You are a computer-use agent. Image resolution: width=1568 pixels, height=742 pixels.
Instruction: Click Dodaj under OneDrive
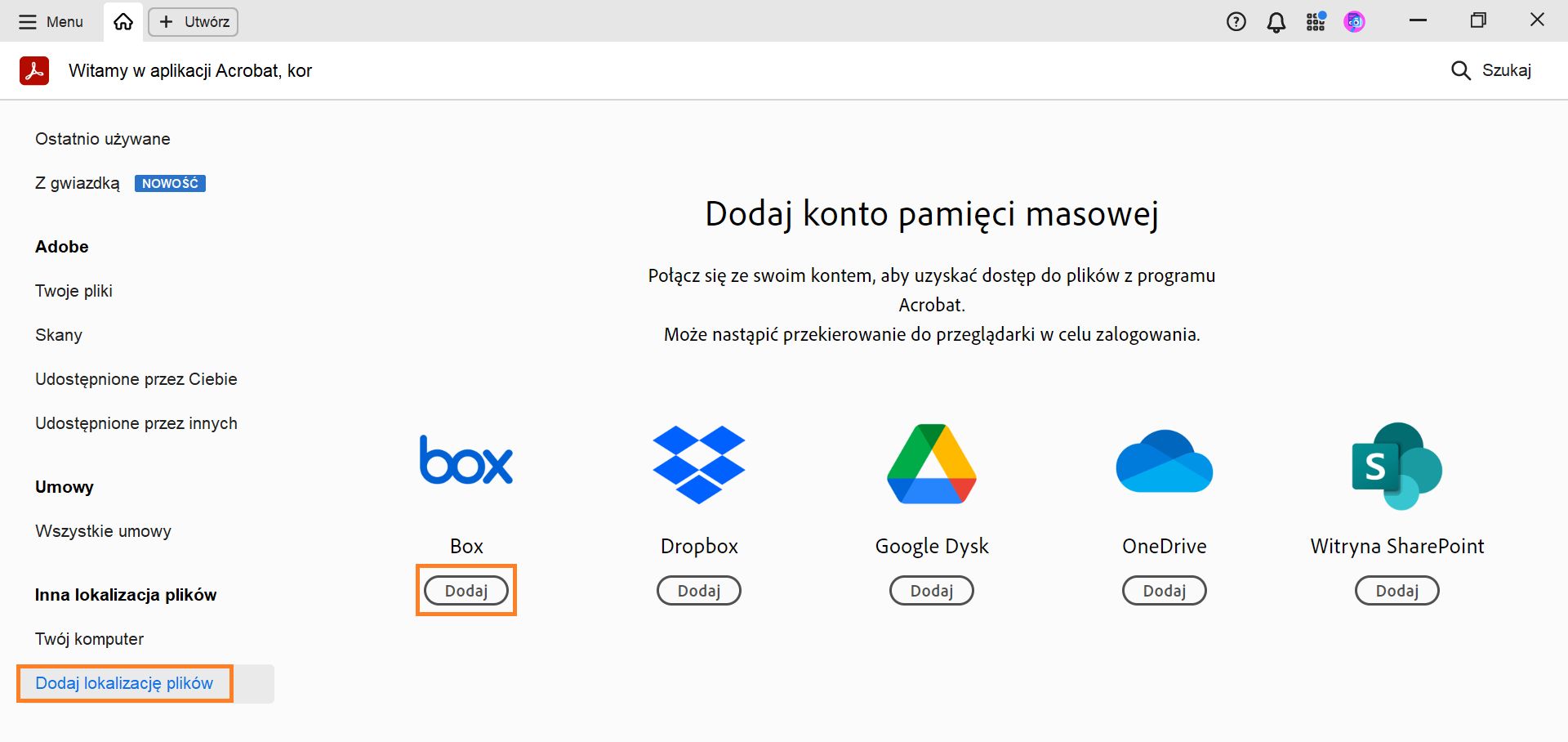click(1164, 590)
